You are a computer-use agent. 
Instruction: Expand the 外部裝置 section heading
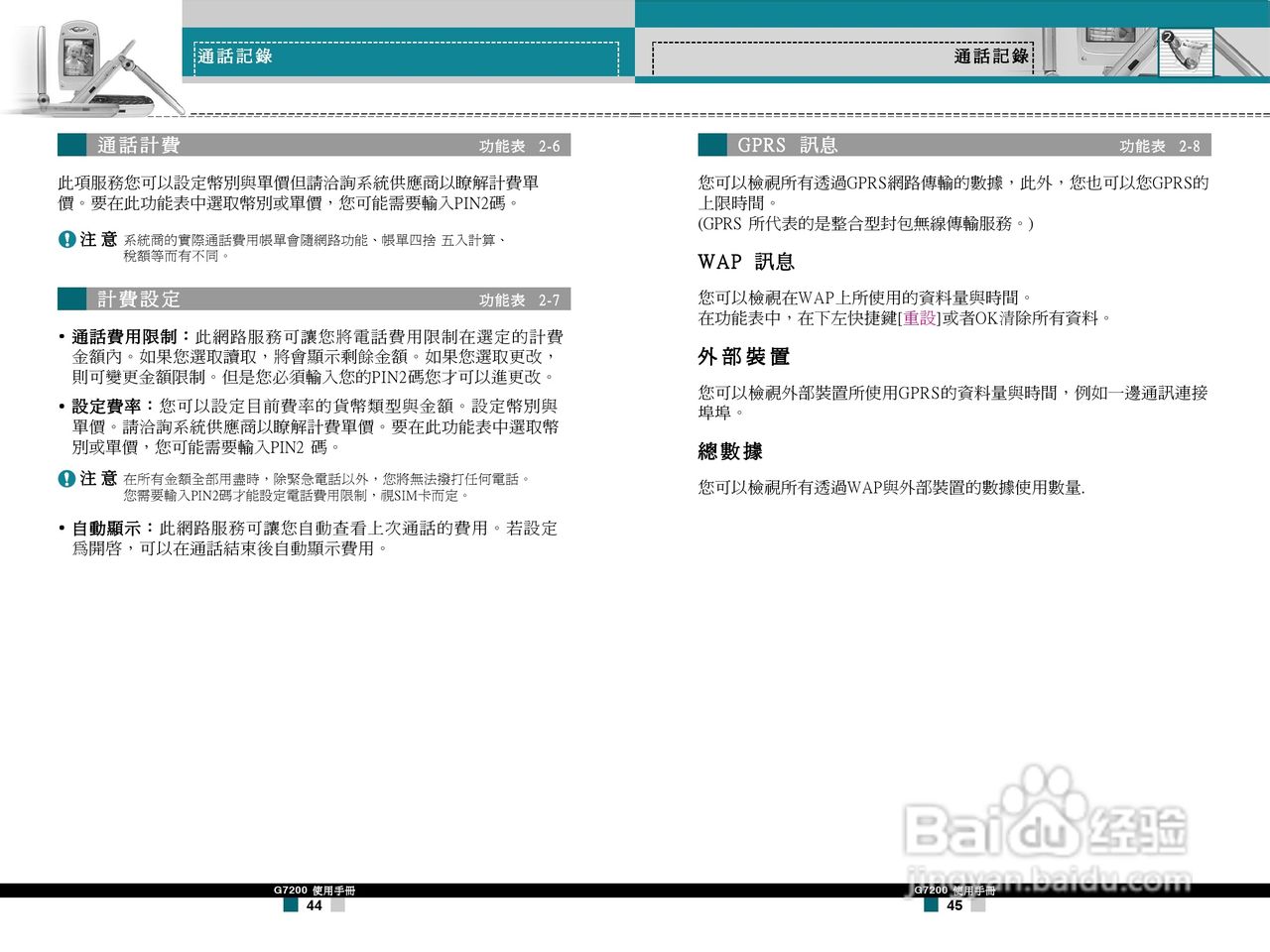click(x=744, y=356)
